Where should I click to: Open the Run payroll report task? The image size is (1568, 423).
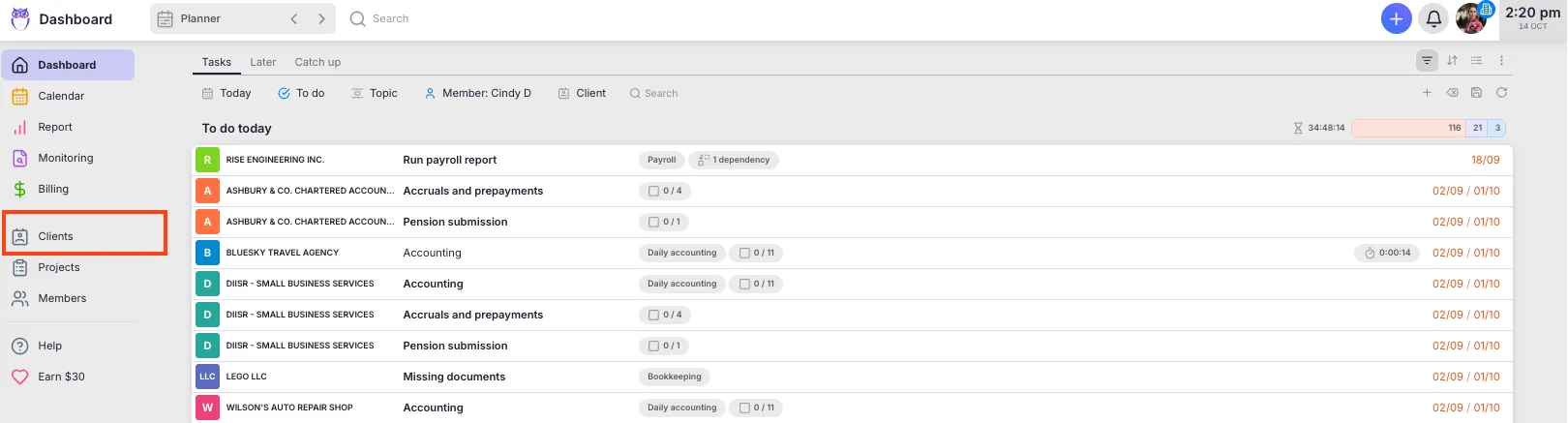449,160
